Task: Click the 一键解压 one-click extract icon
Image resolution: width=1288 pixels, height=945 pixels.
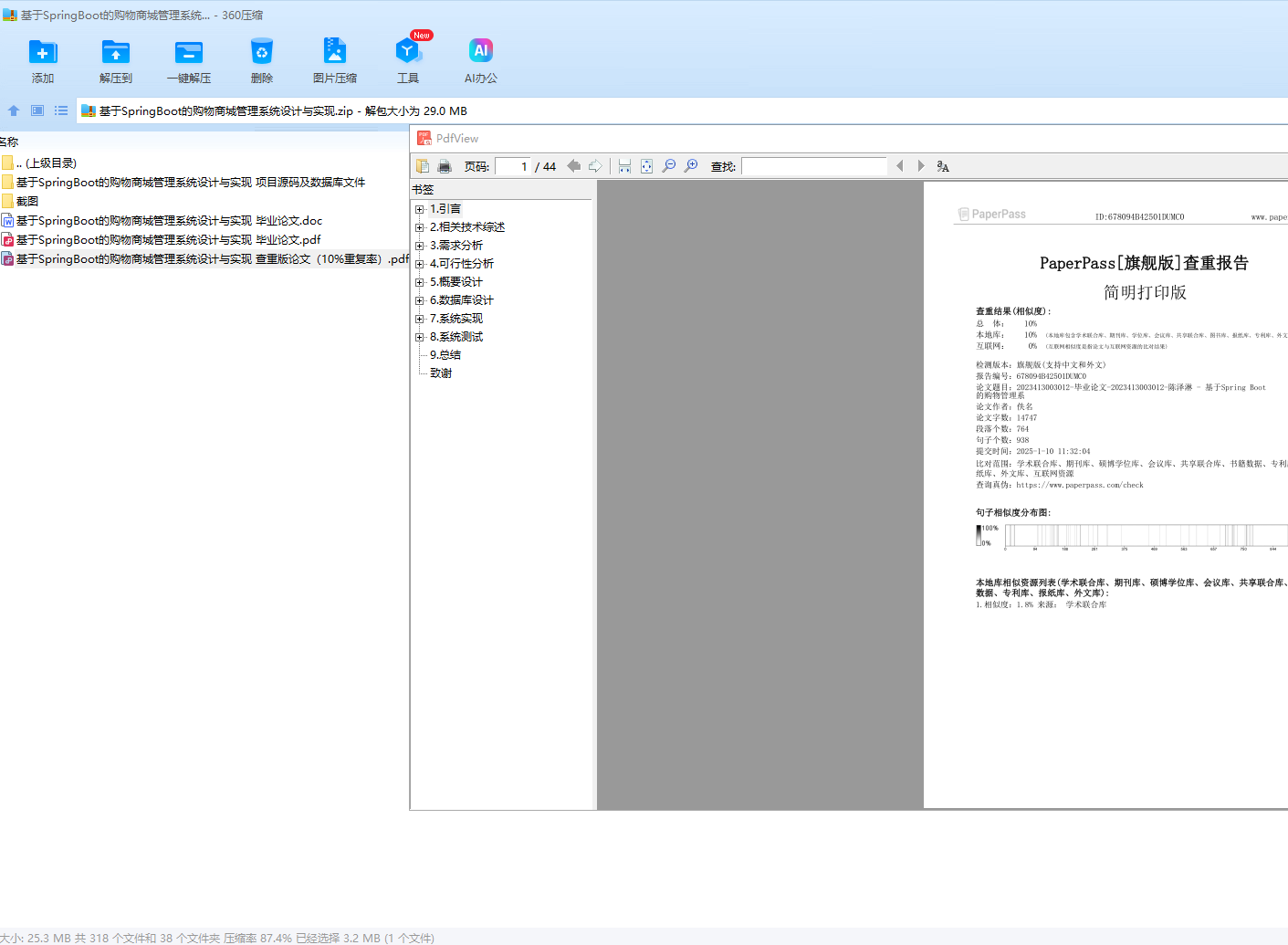Action: [x=189, y=52]
